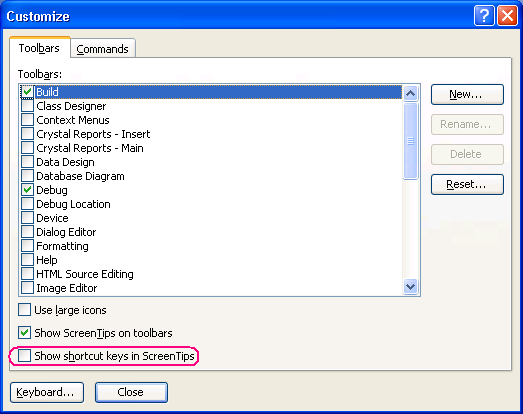Enable the HTML Source Editing toolbar

27,274
